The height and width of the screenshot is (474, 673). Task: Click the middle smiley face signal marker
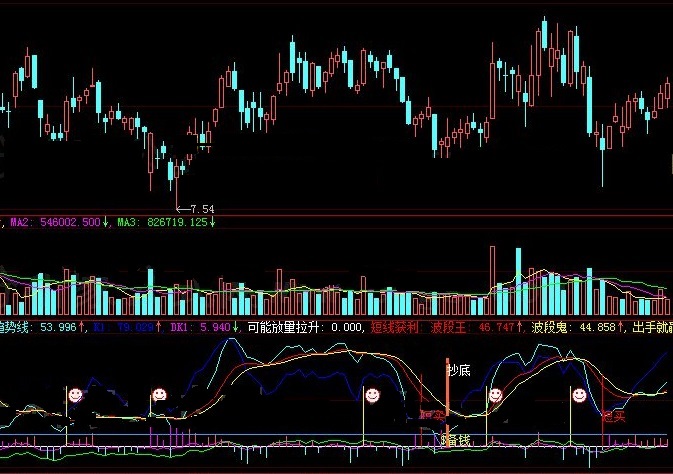(372, 395)
